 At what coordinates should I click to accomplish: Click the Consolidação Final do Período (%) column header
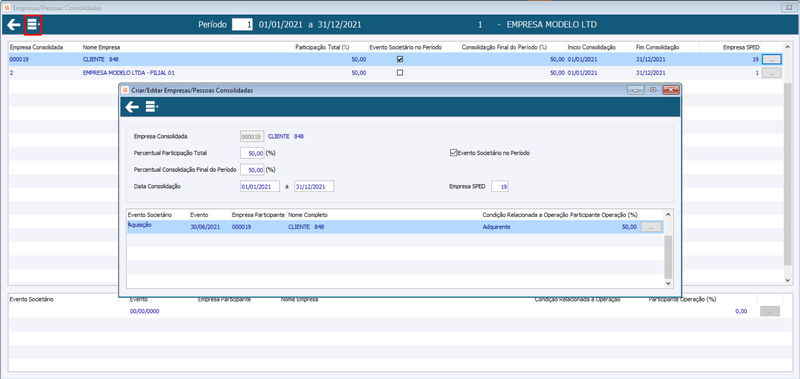pyautogui.click(x=504, y=47)
